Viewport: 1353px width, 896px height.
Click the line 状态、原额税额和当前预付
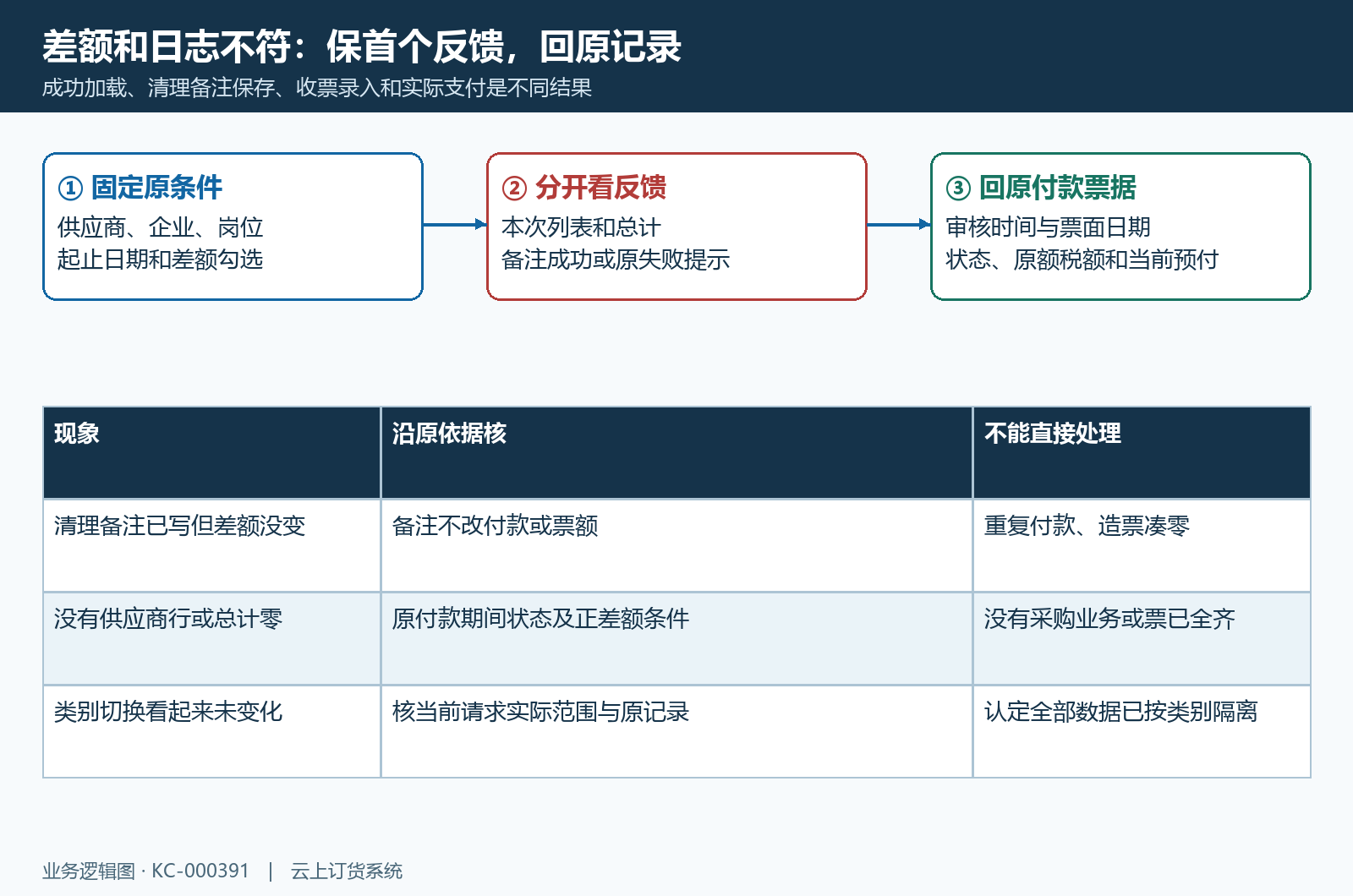[1082, 260]
